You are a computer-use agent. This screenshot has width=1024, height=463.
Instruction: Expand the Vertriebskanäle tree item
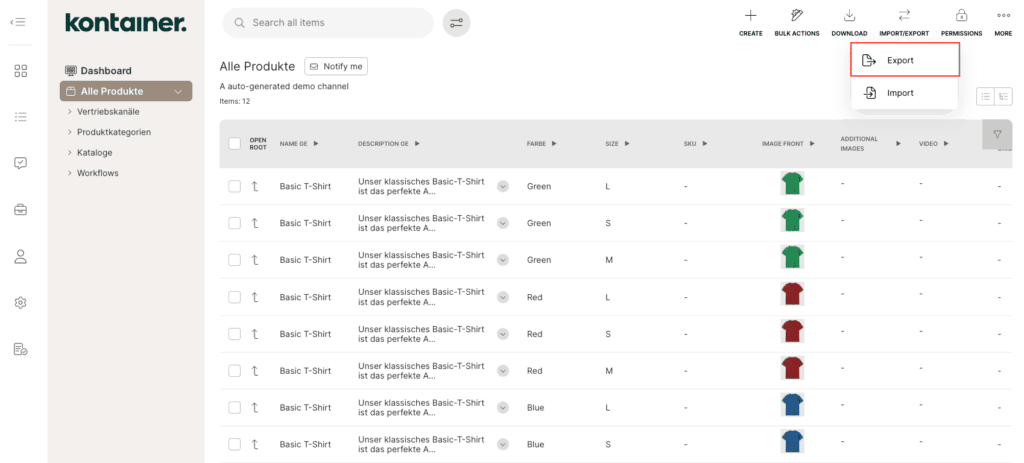pyautogui.click(x=70, y=111)
